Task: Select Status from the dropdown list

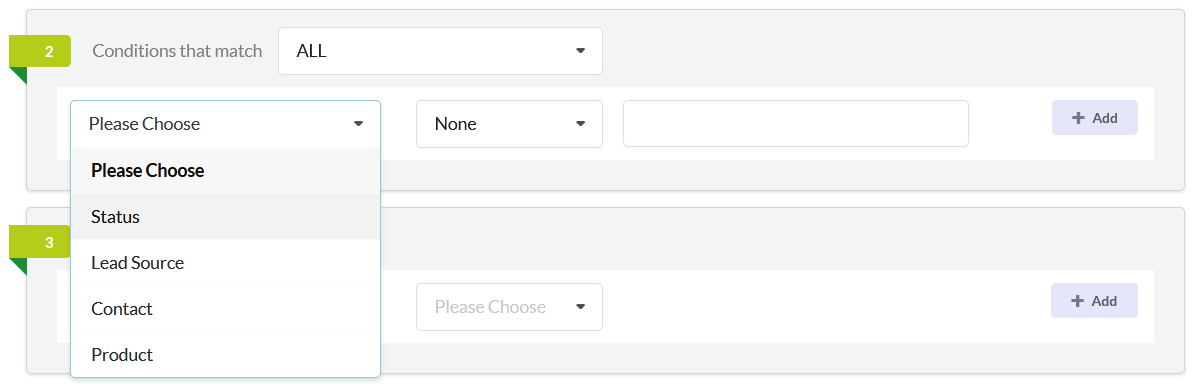Action: coord(225,216)
